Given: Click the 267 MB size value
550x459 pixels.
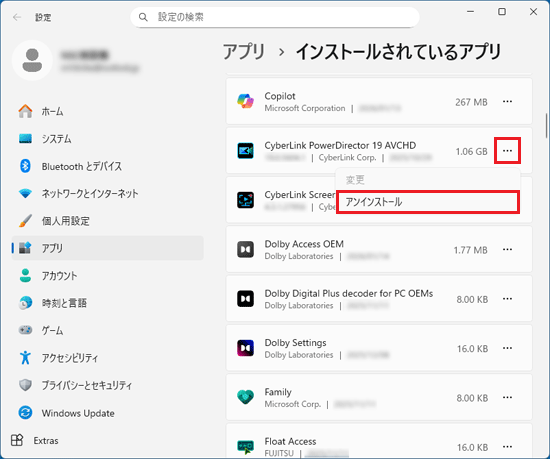Looking at the screenshot, I should [x=471, y=102].
